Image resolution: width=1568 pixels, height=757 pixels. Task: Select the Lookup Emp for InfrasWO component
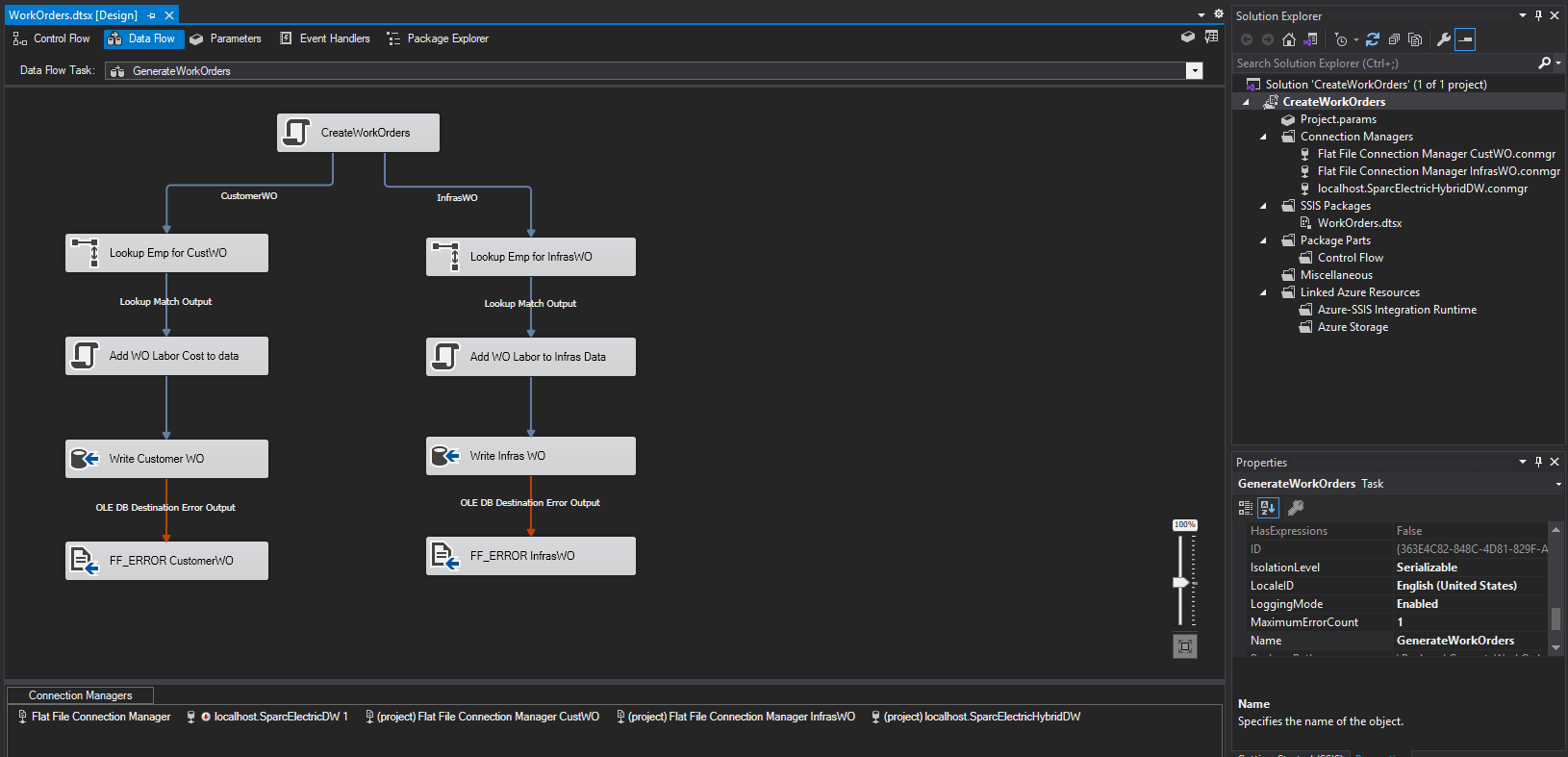coord(531,257)
